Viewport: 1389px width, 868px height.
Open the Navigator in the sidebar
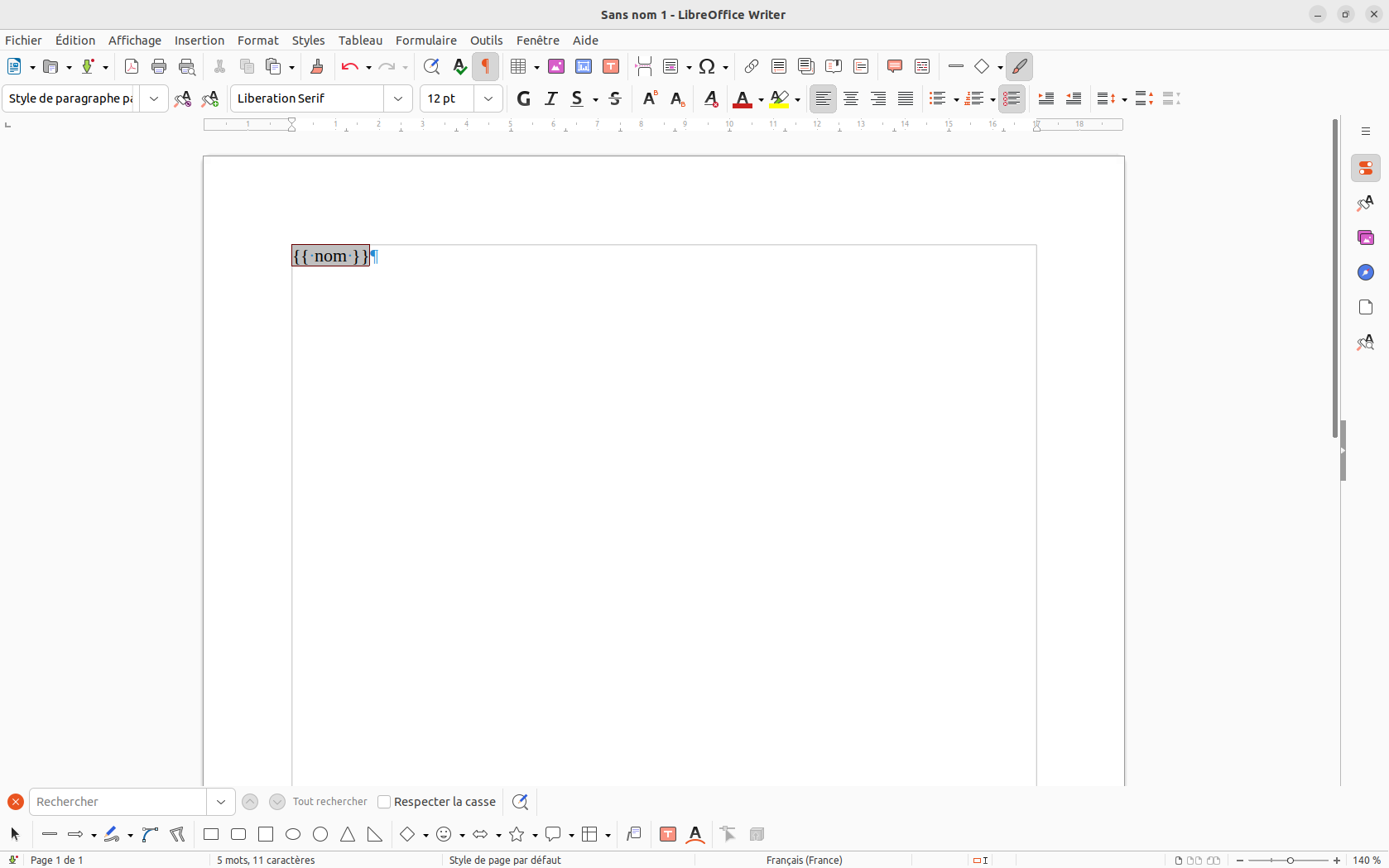pos(1365,272)
